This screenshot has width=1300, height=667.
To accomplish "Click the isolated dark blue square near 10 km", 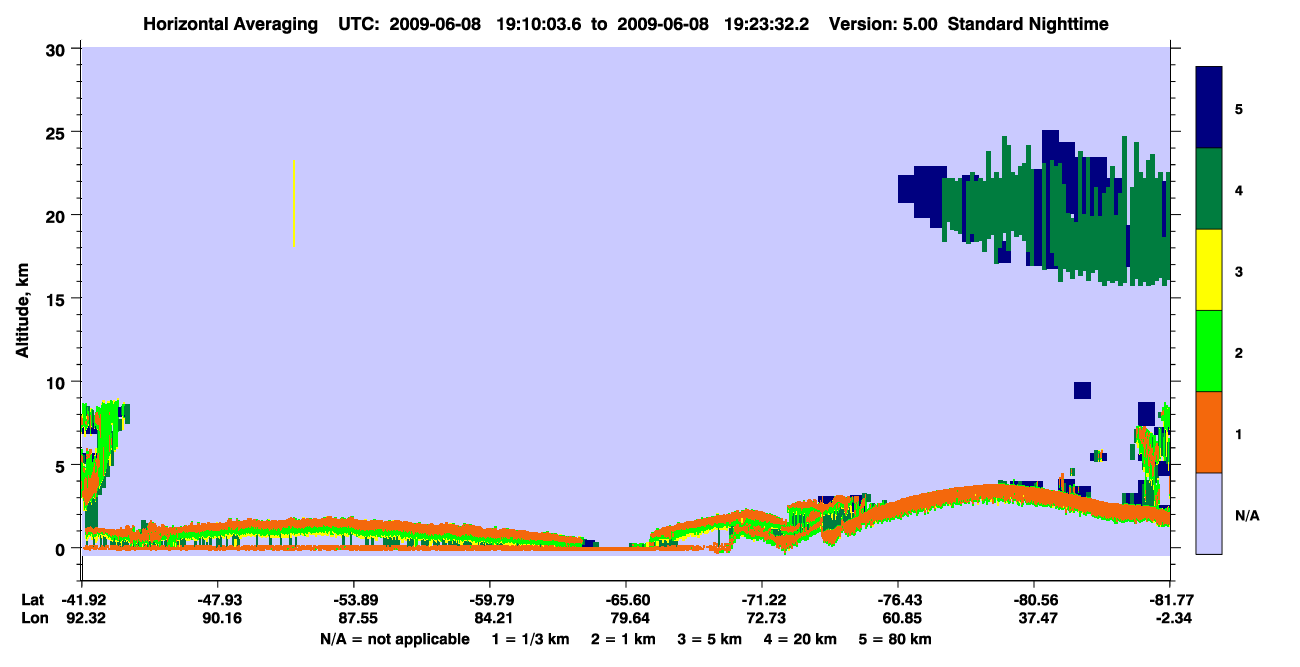I will [x=1082, y=390].
